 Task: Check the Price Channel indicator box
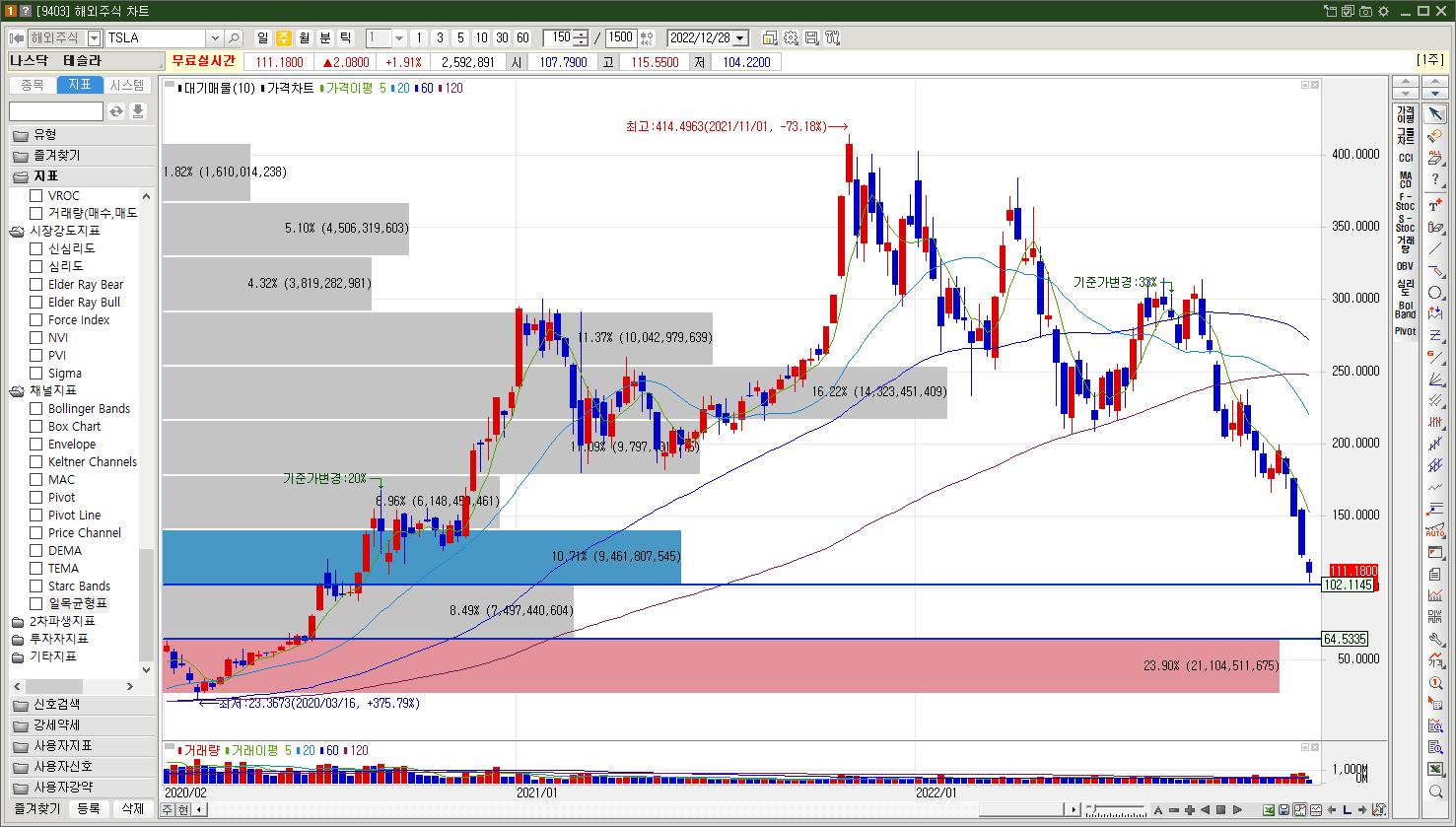(35, 533)
